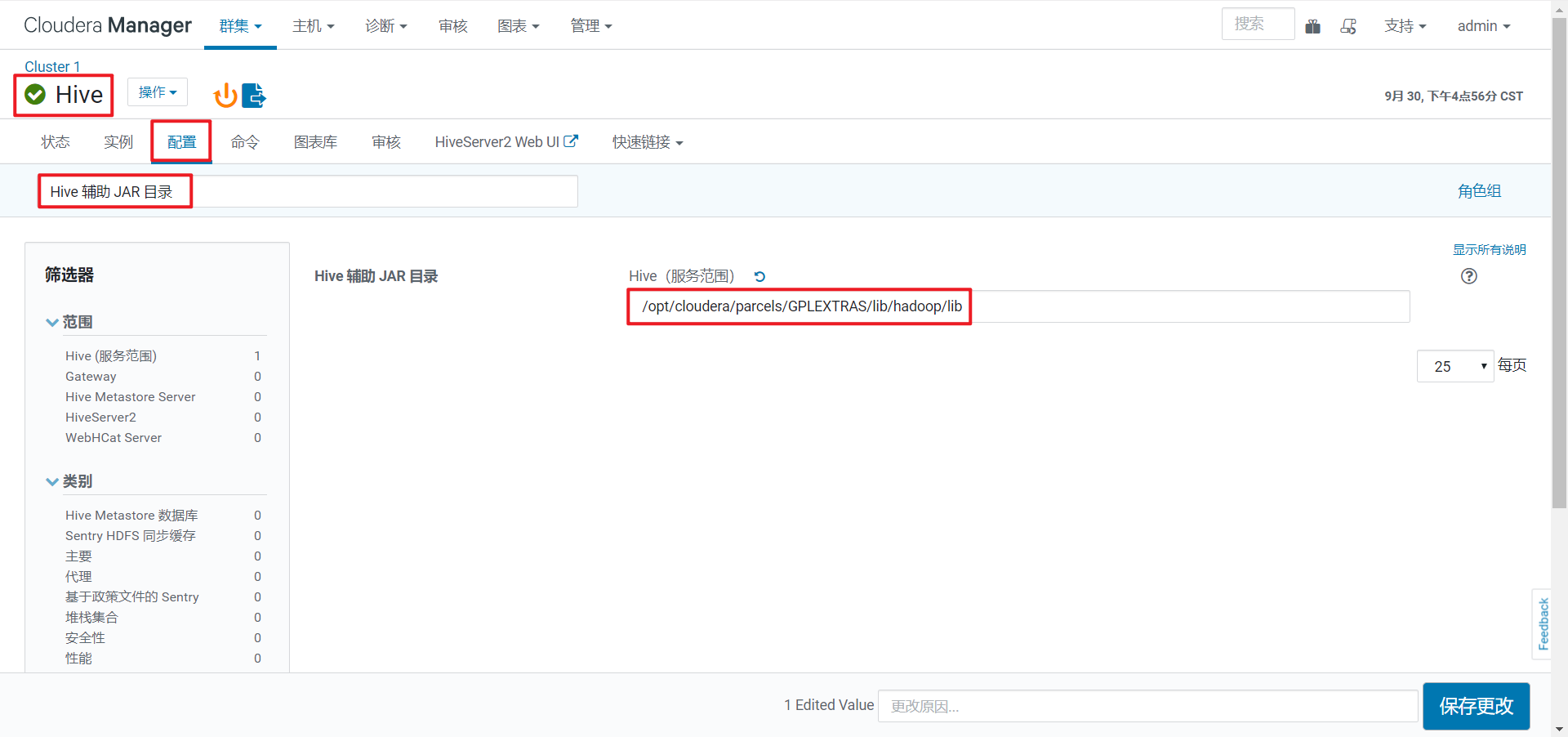The image size is (1568, 737).
Task: Click the Hive service title
Action: [x=79, y=95]
